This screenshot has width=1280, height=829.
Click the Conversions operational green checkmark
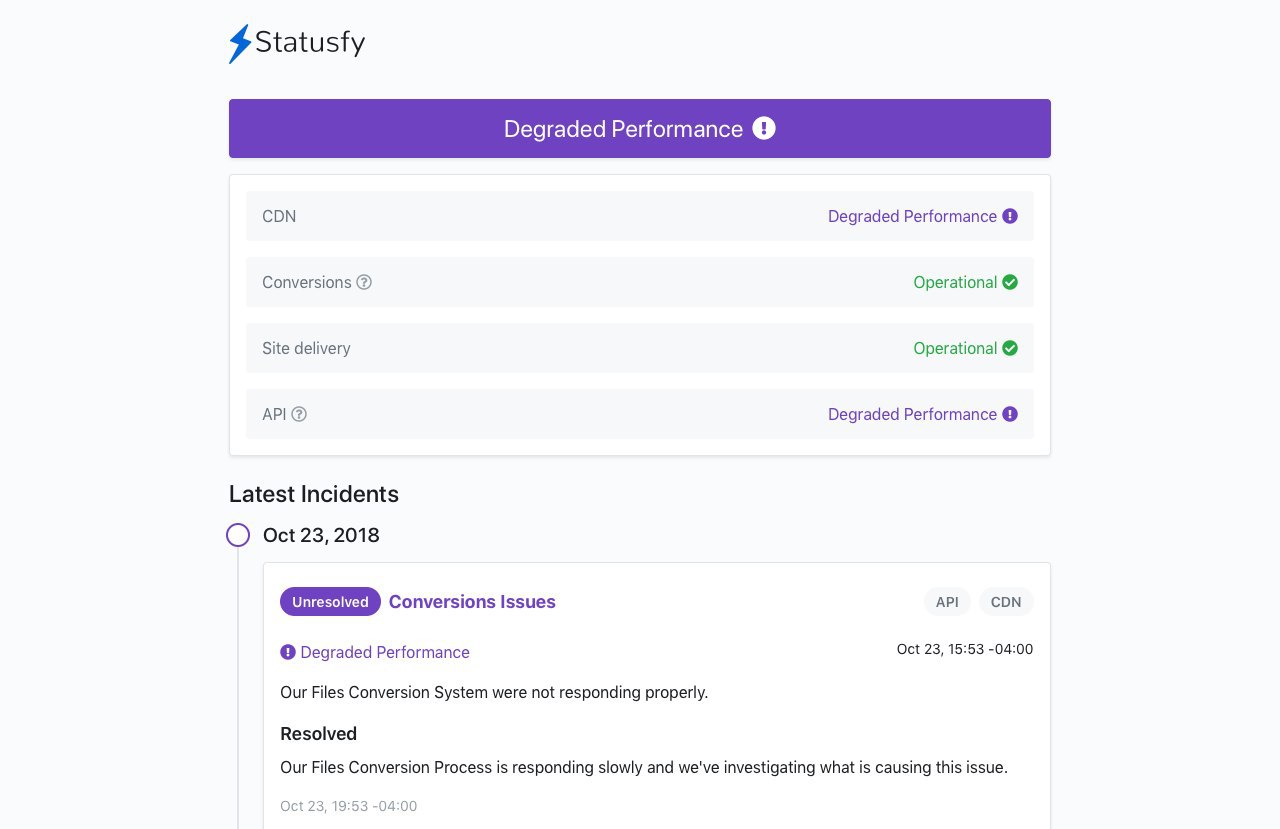(1010, 282)
